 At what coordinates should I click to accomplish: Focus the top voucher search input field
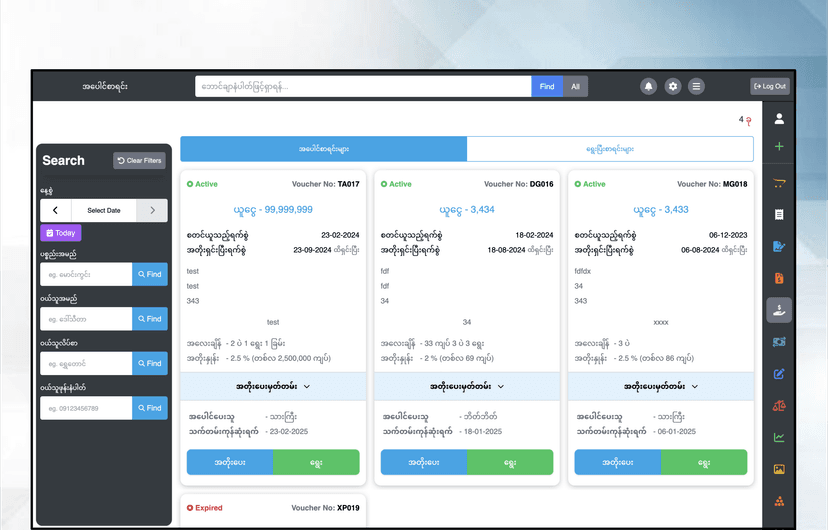[363, 87]
